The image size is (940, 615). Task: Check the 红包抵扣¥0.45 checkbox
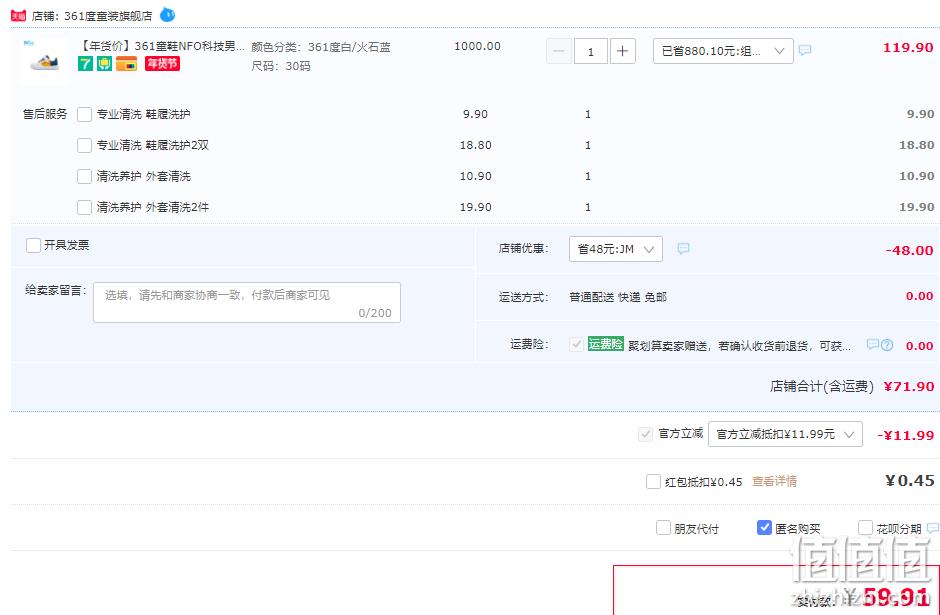click(x=653, y=481)
